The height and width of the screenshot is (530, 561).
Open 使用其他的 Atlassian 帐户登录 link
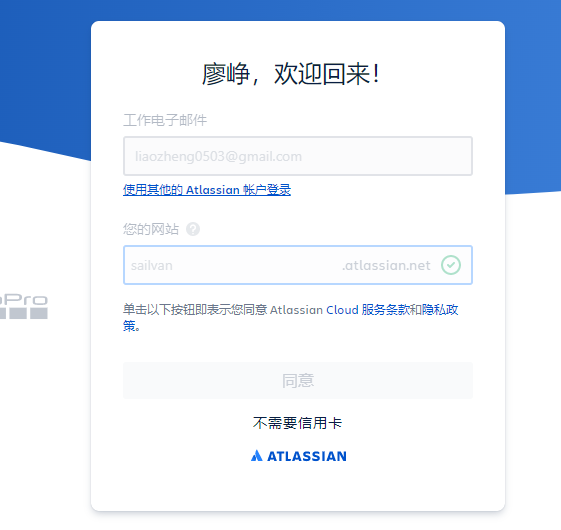click(x=207, y=190)
